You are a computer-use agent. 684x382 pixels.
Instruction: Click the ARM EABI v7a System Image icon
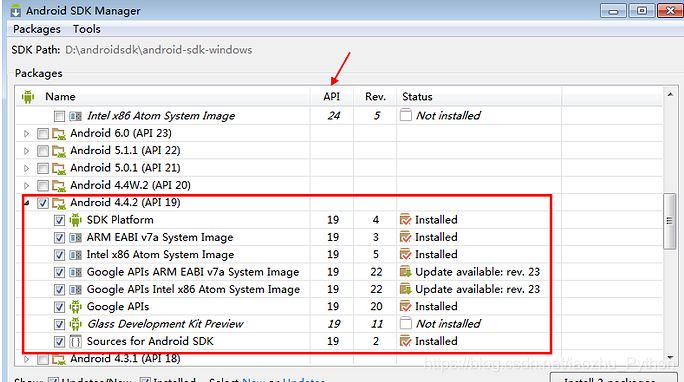(x=75, y=237)
